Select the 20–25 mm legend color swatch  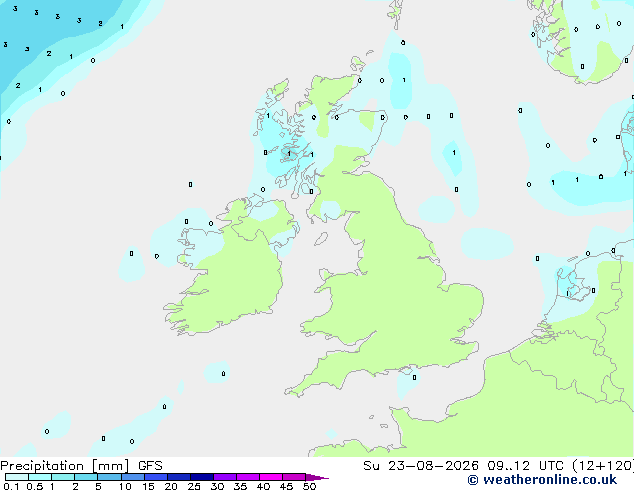click(179, 477)
